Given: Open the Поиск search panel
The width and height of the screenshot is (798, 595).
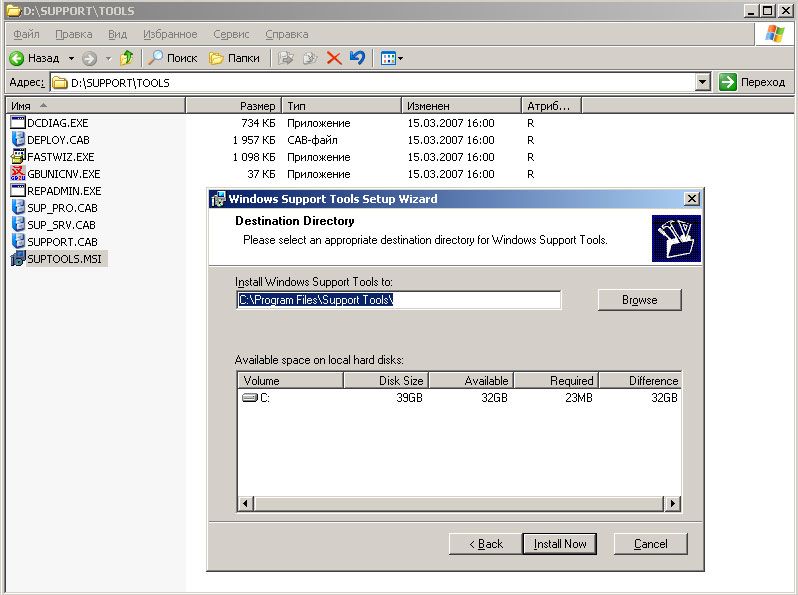Looking at the screenshot, I should [x=173, y=58].
